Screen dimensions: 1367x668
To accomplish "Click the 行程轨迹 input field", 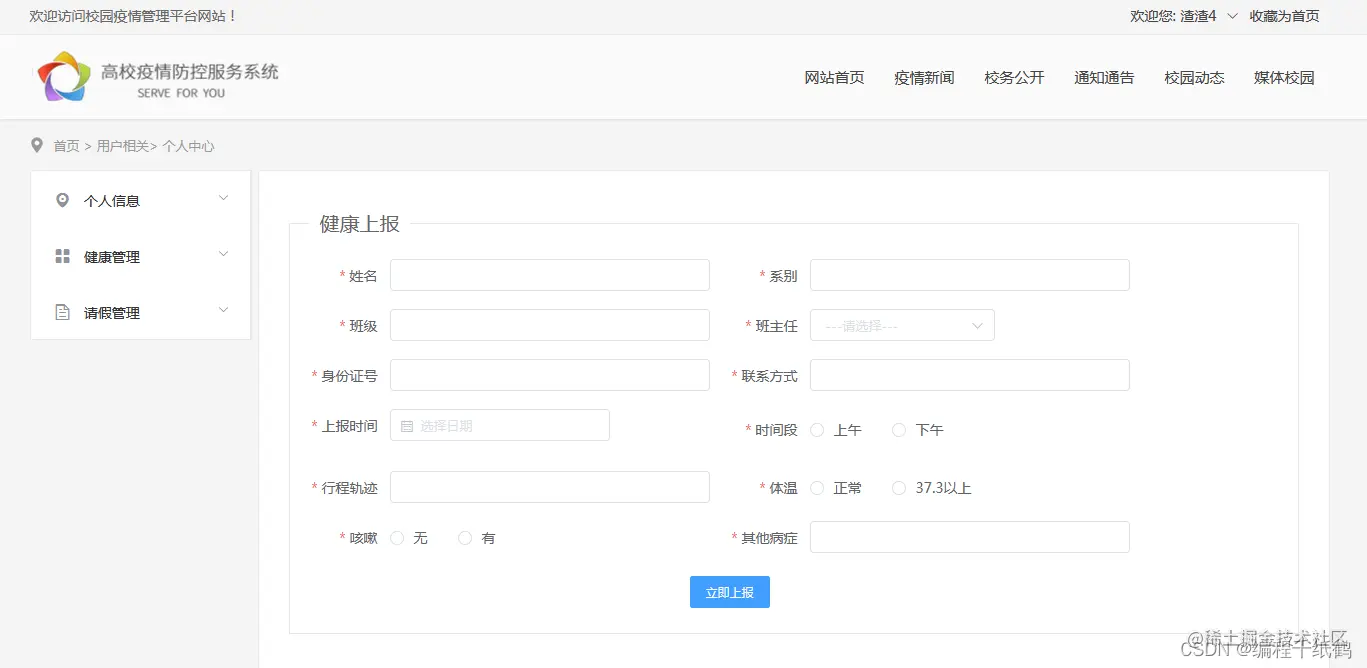I will coord(550,487).
